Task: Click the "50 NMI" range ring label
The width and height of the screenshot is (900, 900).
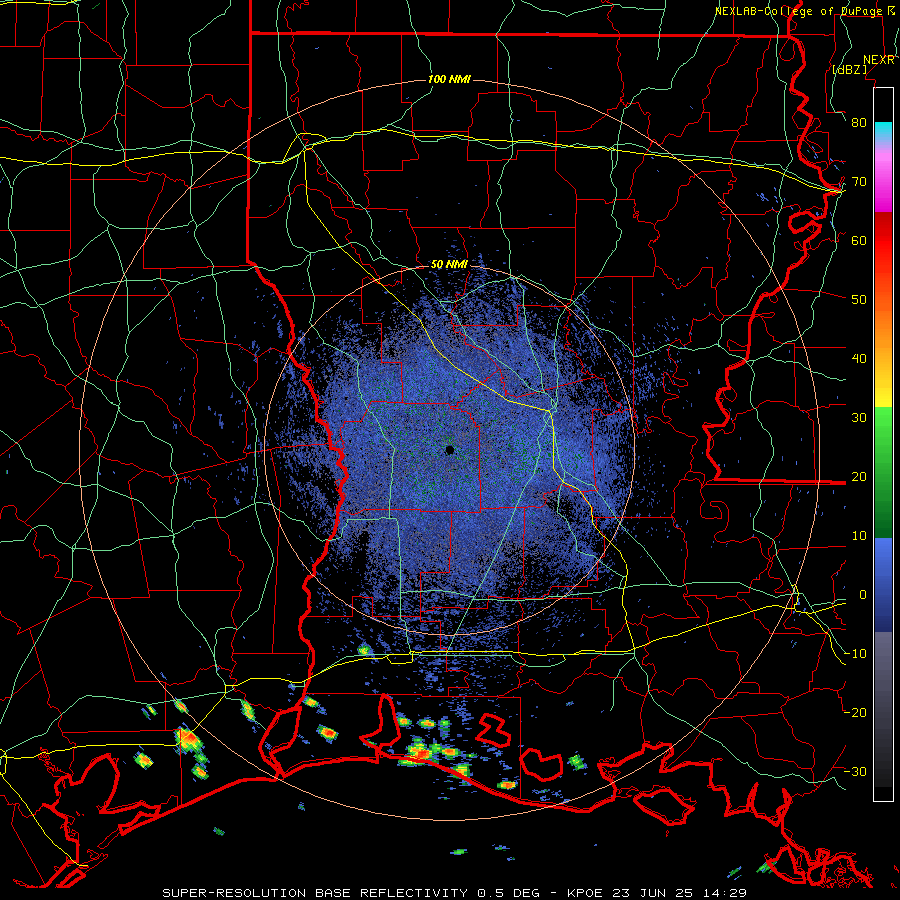Action: (449, 265)
